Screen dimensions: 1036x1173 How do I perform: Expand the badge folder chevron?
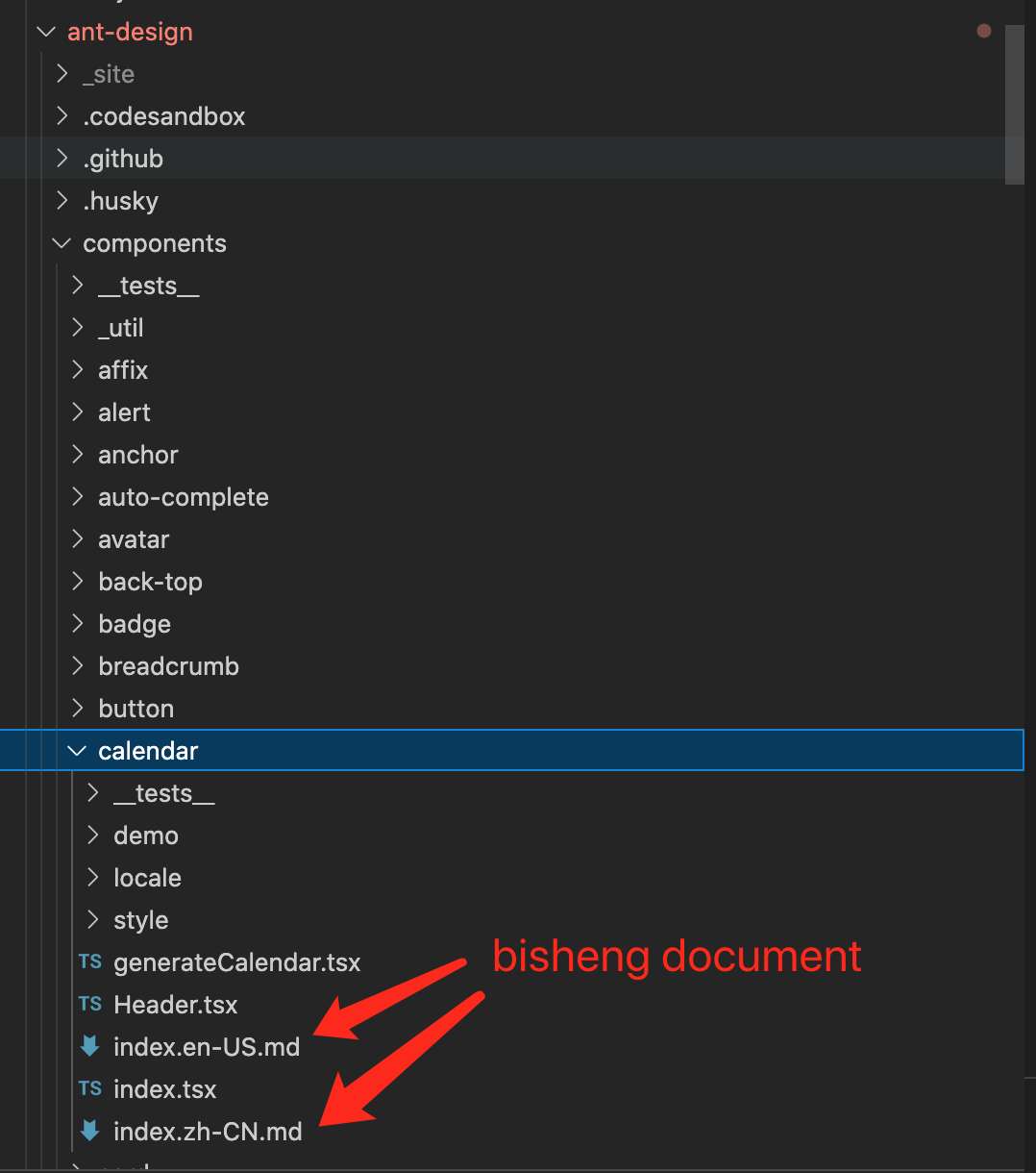coord(78,624)
